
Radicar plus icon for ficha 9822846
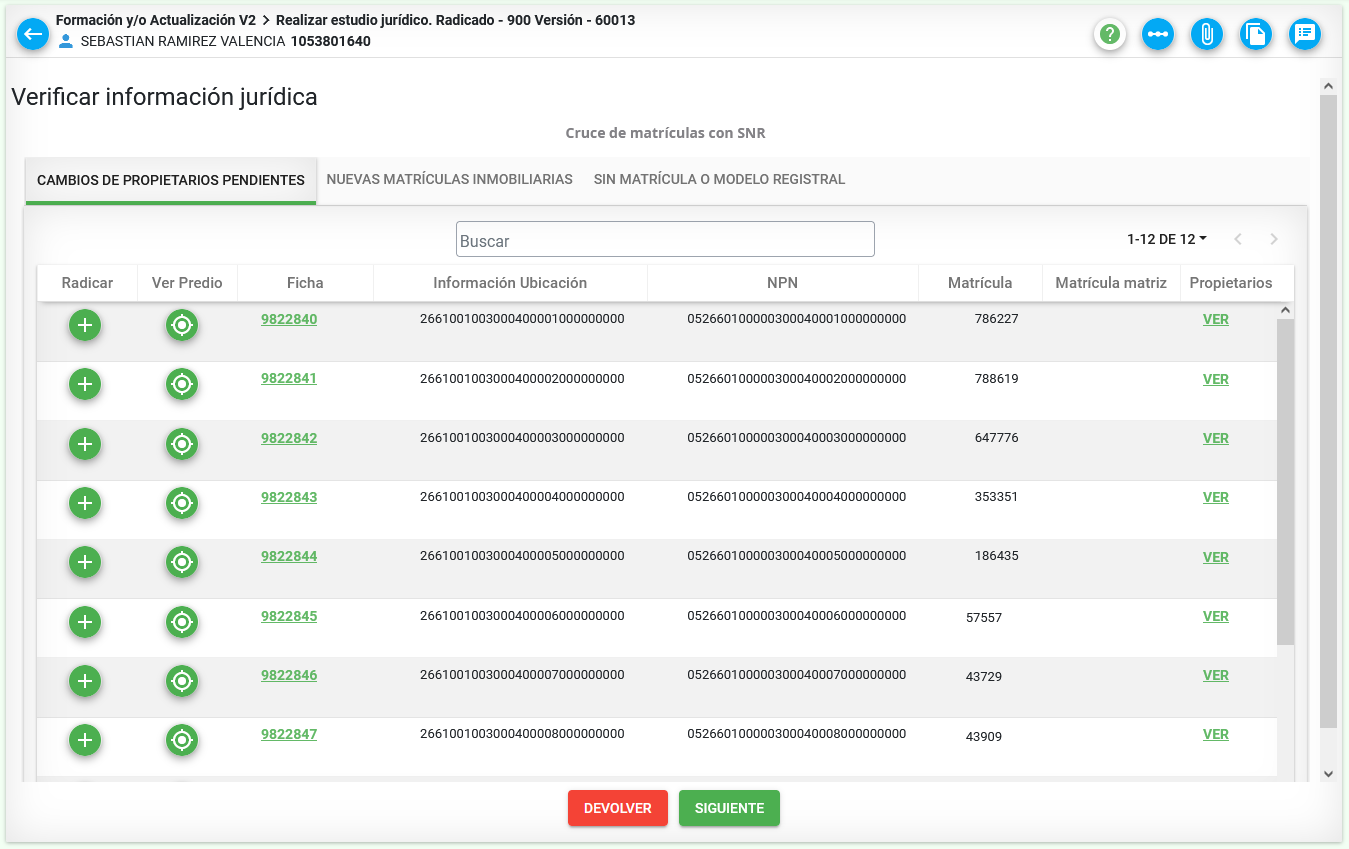pyautogui.click(x=85, y=681)
